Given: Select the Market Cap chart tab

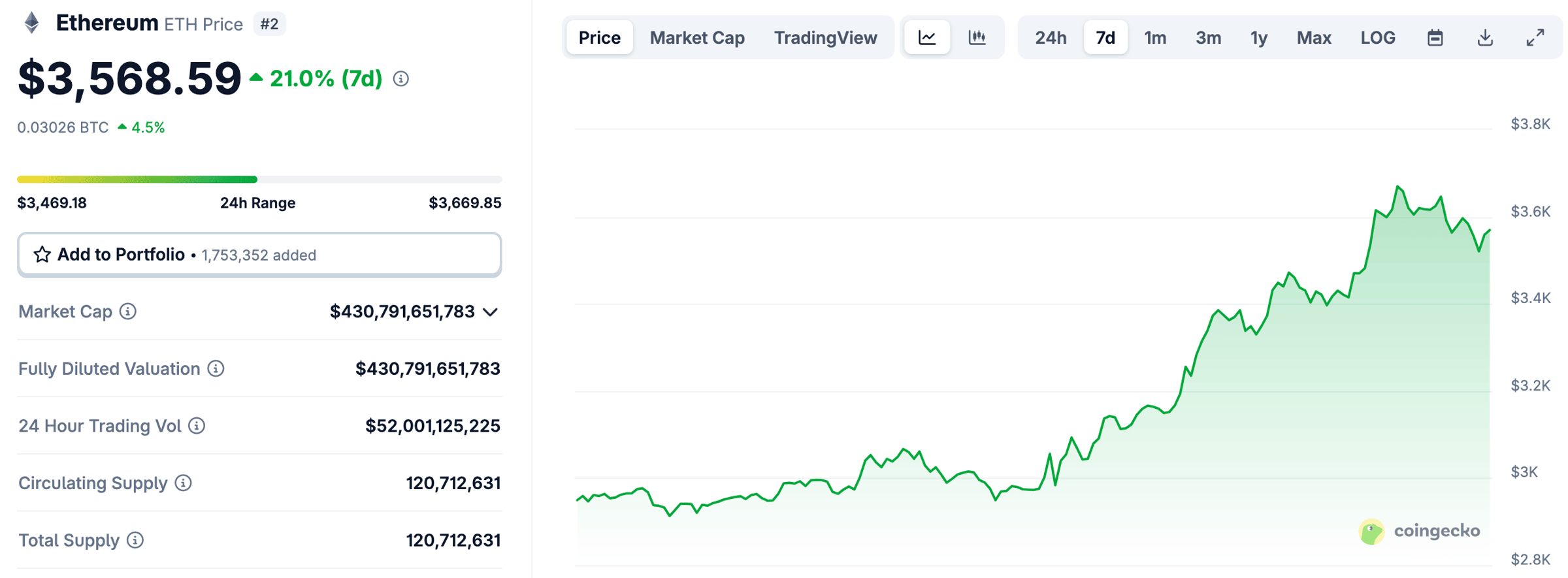Looking at the screenshot, I should click(x=697, y=37).
